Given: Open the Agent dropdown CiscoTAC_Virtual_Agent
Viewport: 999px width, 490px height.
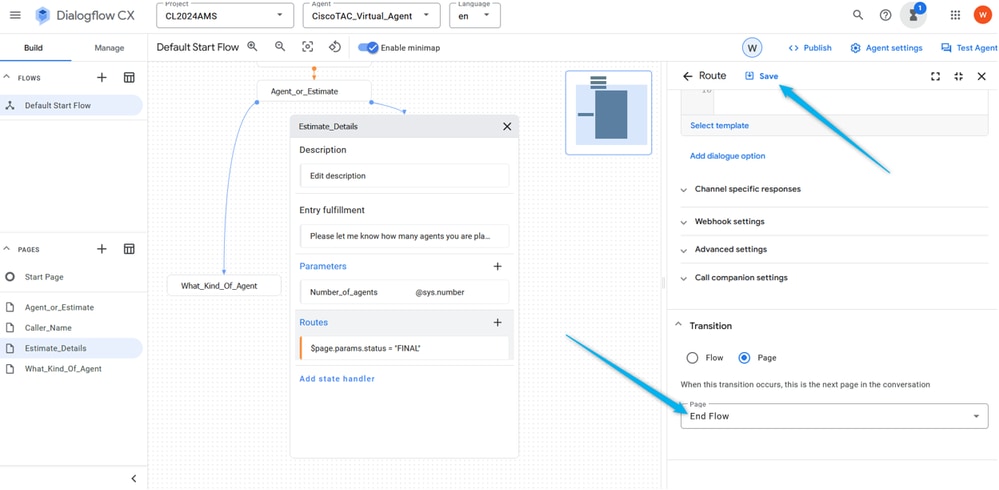Looking at the screenshot, I should point(371,16).
